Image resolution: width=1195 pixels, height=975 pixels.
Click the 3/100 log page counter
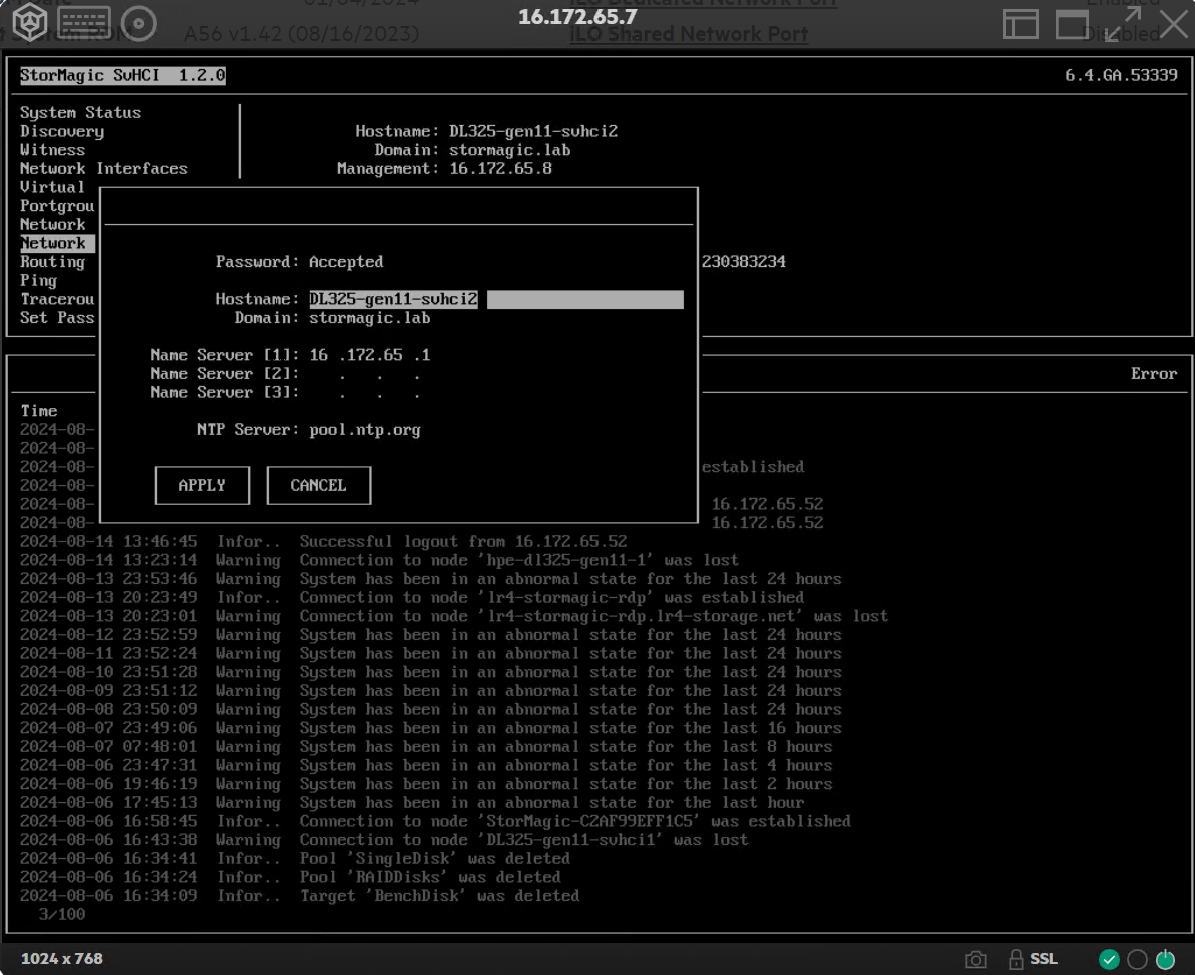[x=62, y=915]
